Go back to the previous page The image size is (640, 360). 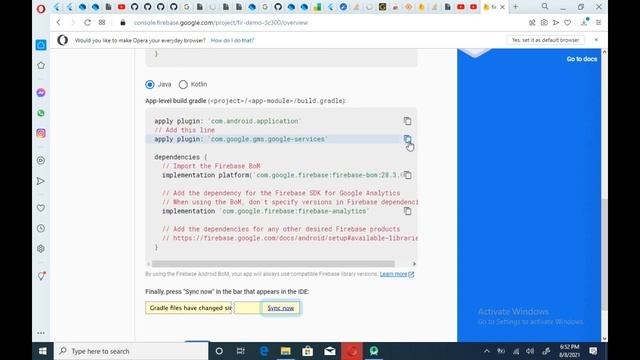(x=59, y=22)
